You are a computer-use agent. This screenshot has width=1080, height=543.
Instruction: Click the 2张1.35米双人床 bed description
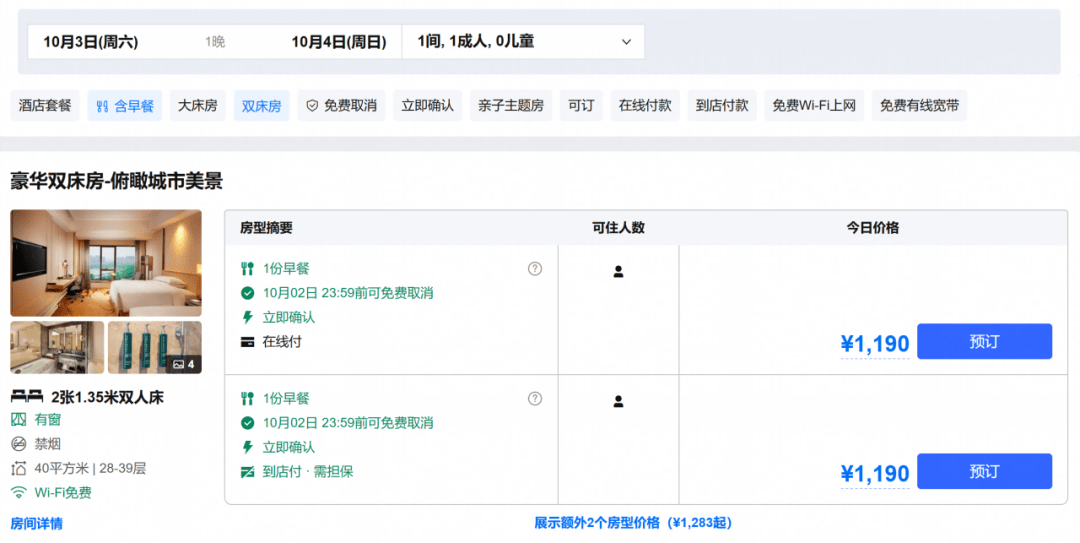[x=107, y=397]
